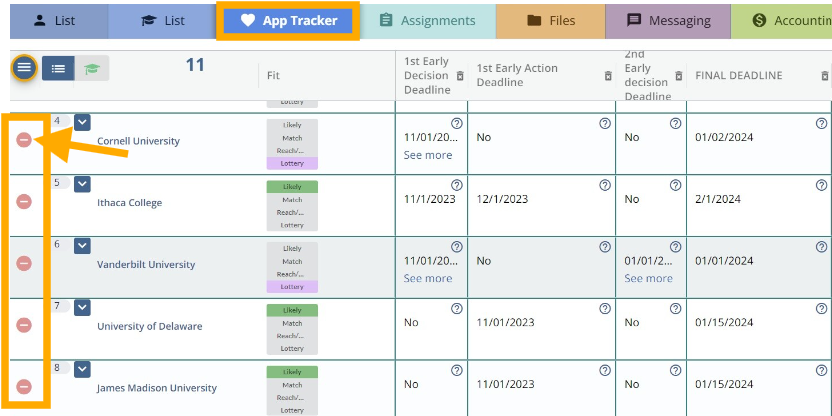Remove University of Delaware from list

pyautogui.click(x=24, y=325)
